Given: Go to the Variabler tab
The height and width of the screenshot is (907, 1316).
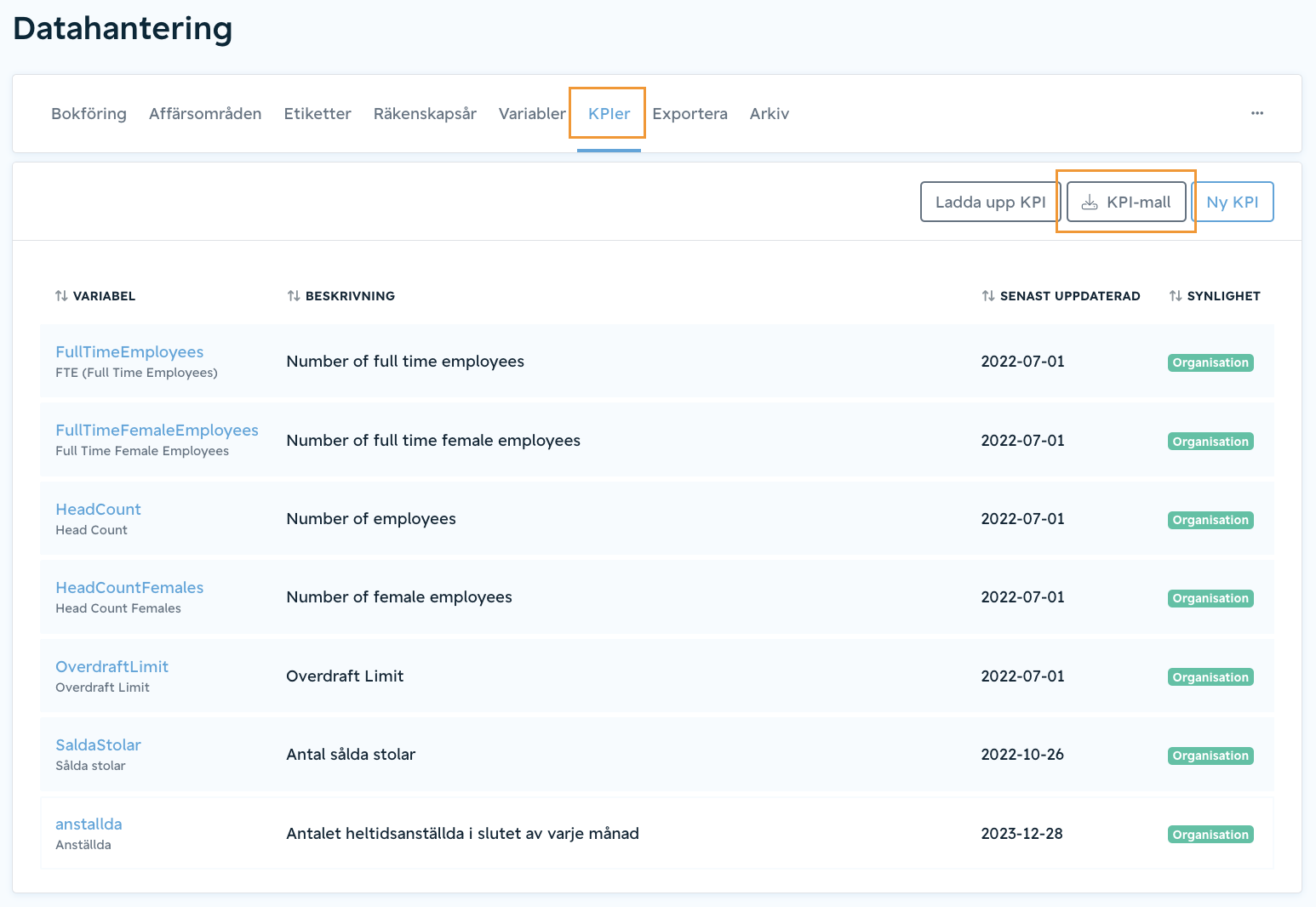Looking at the screenshot, I should tap(532, 114).
